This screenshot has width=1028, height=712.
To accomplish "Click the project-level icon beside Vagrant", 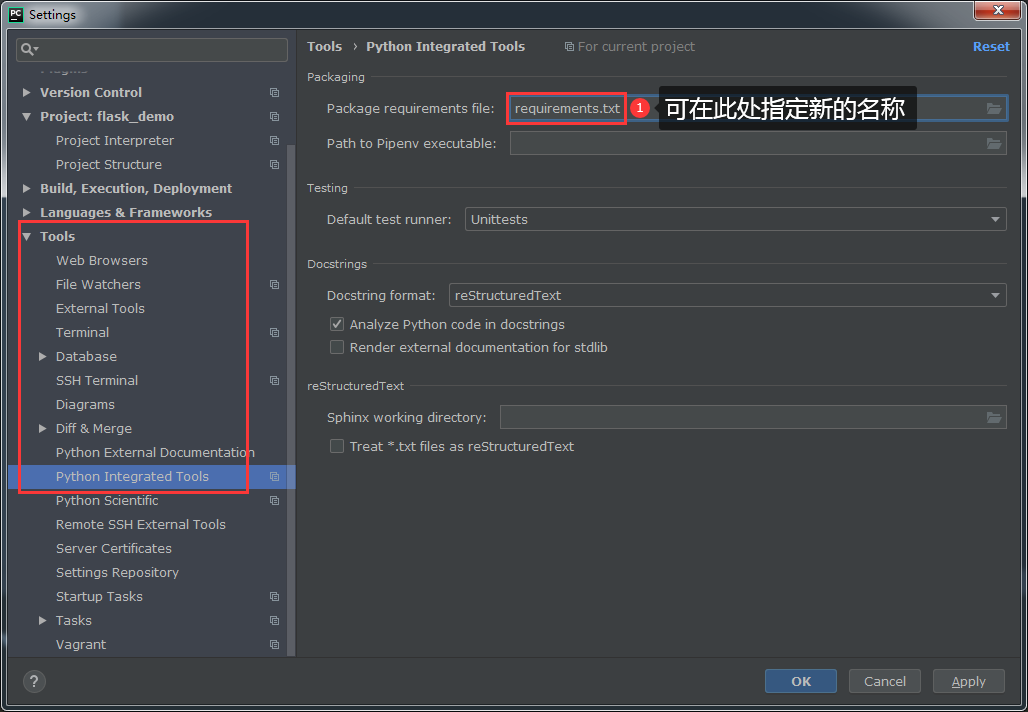I will 275,644.
